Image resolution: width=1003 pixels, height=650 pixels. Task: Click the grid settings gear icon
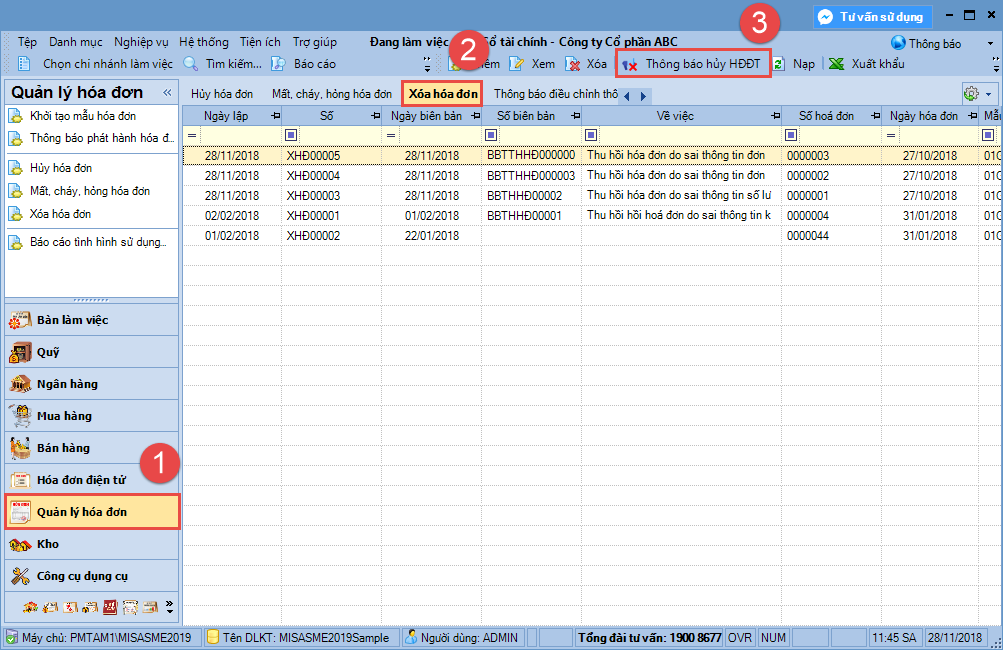971,94
